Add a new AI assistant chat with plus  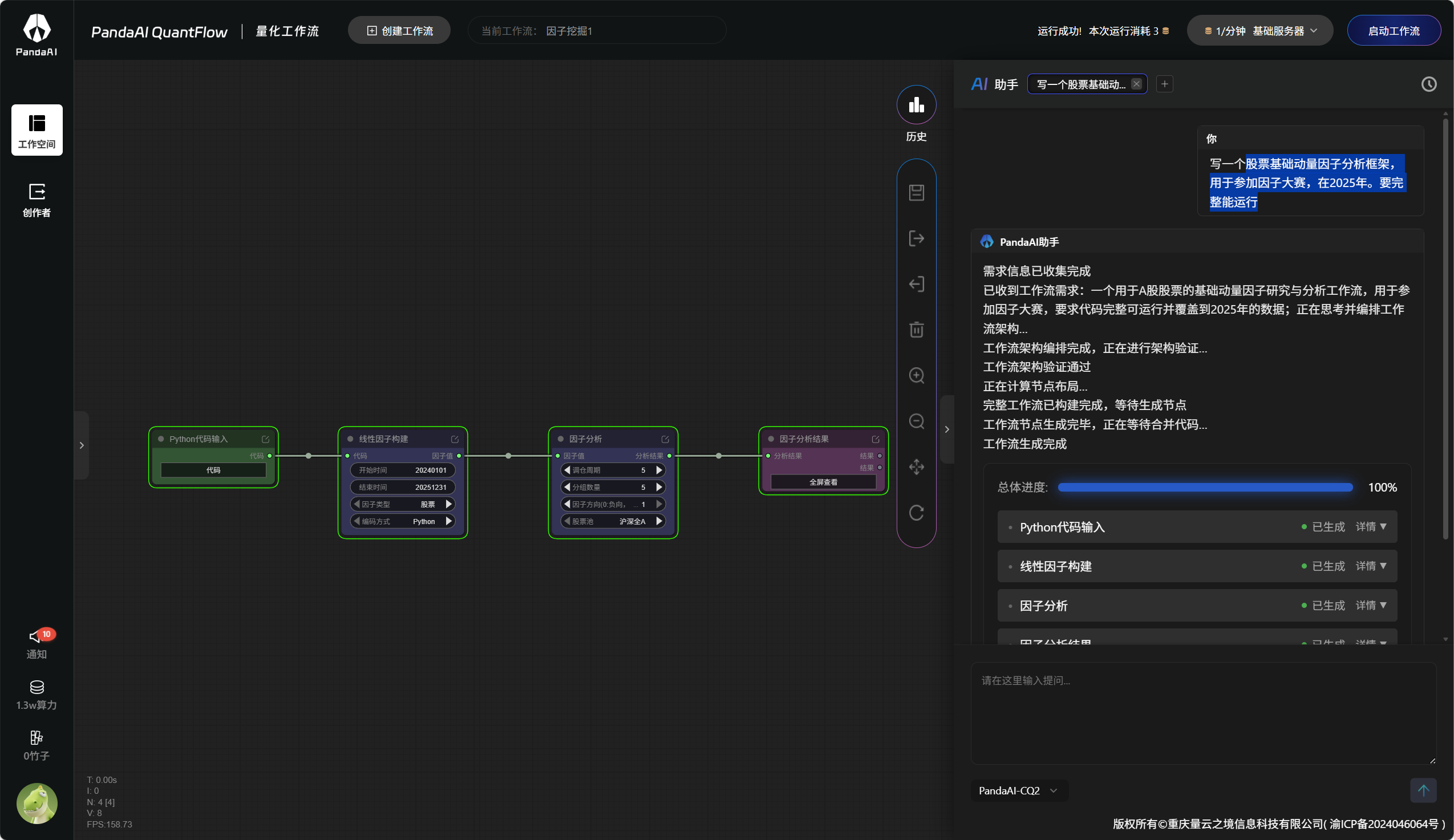click(1165, 84)
